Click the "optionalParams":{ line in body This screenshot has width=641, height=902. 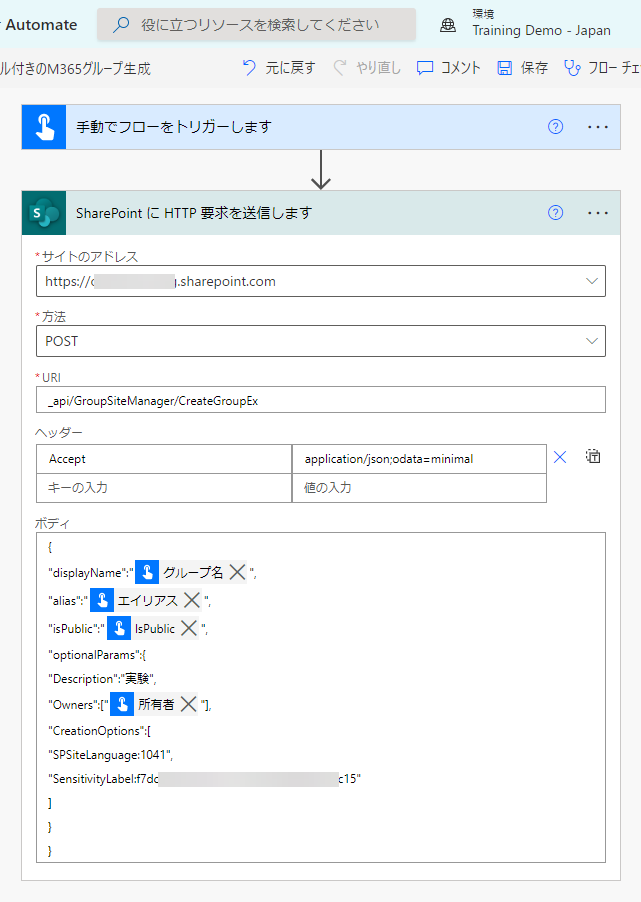pyautogui.click(x=97, y=655)
